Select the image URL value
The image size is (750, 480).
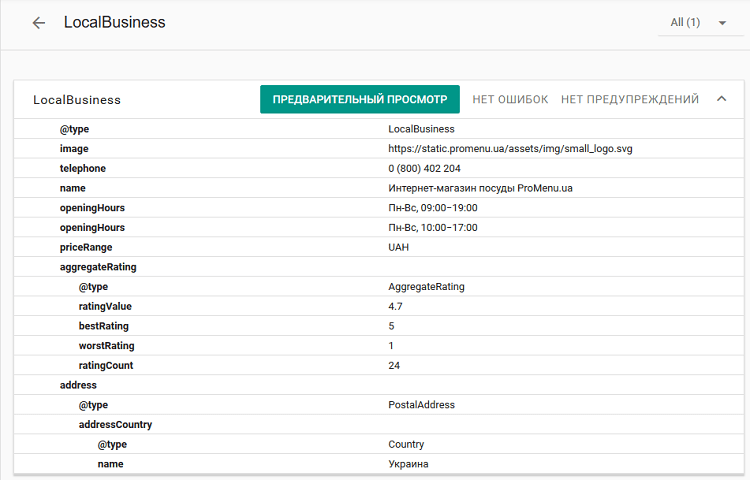(x=510, y=149)
